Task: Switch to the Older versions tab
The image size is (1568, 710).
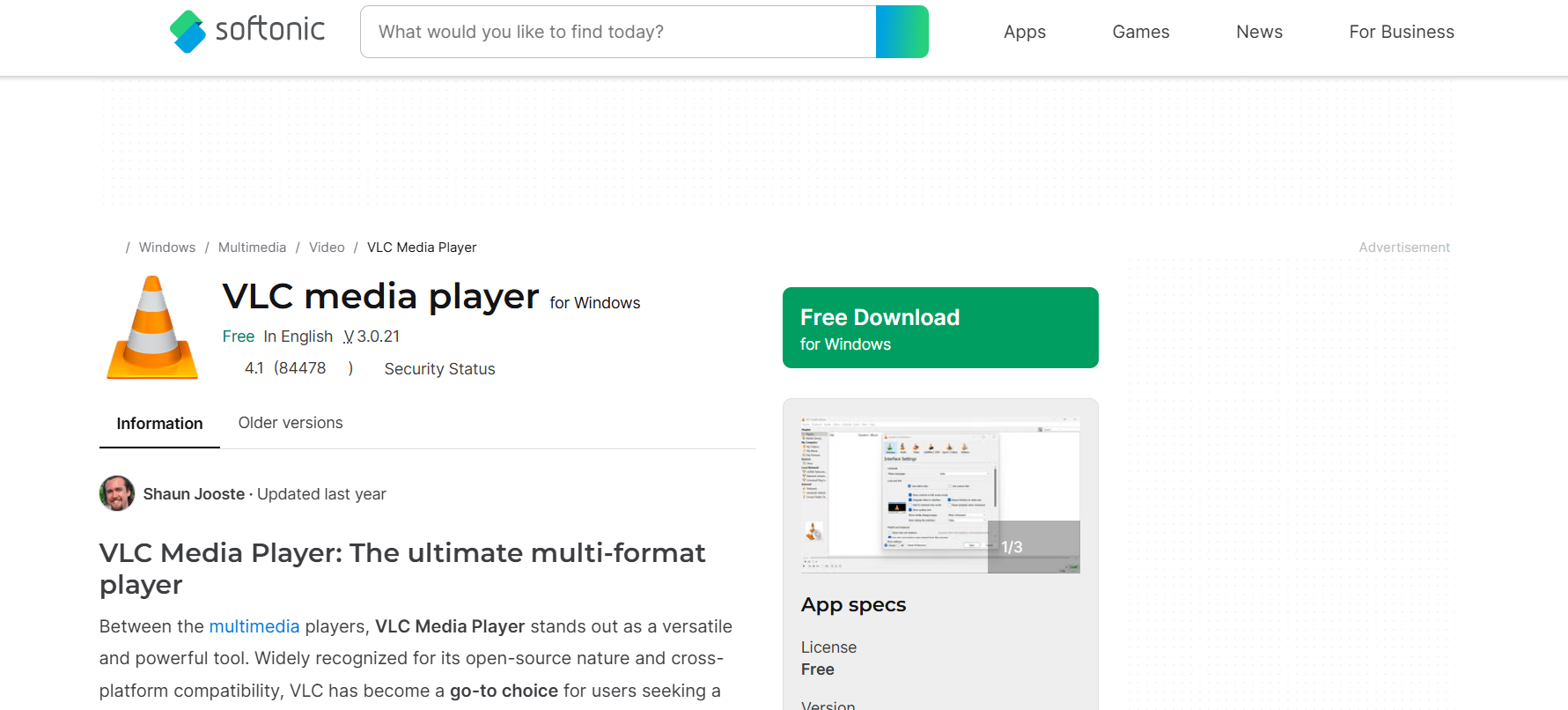Action: [x=291, y=423]
